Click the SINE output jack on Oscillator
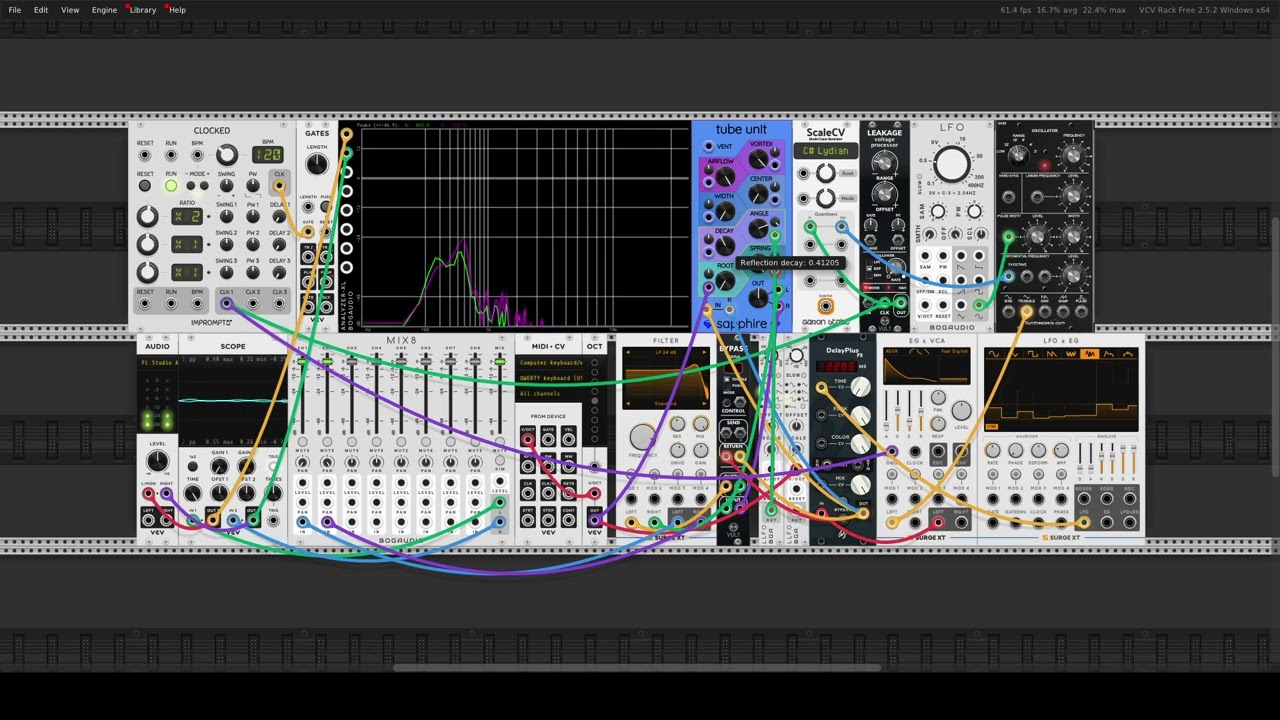Viewport: 1280px width, 720px height. click(1008, 312)
